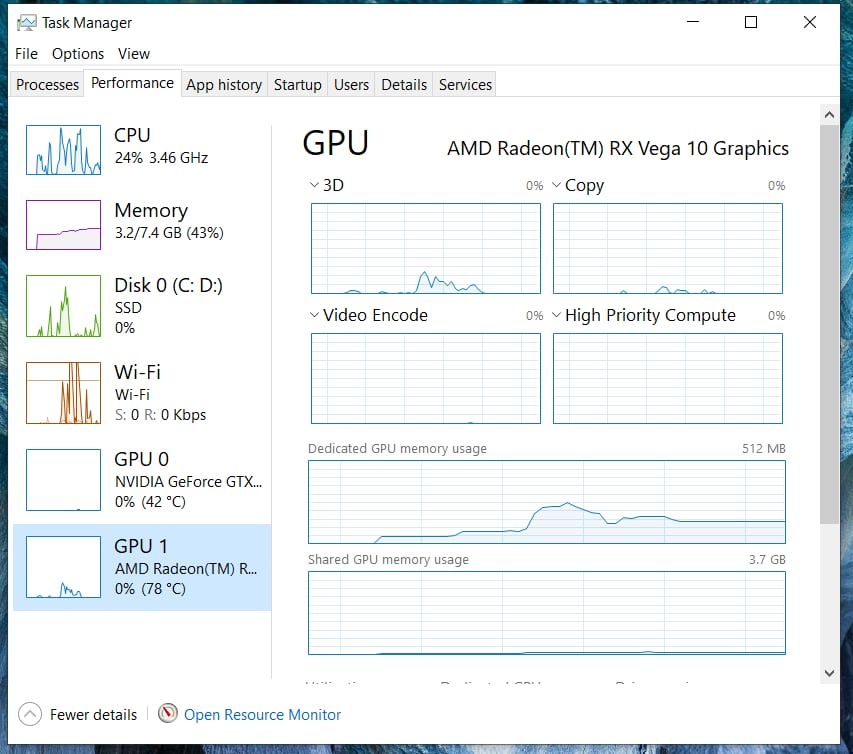853x754 pixels.
Task: Click the scrollbar down arrow
Action: (x=829, y=673)
